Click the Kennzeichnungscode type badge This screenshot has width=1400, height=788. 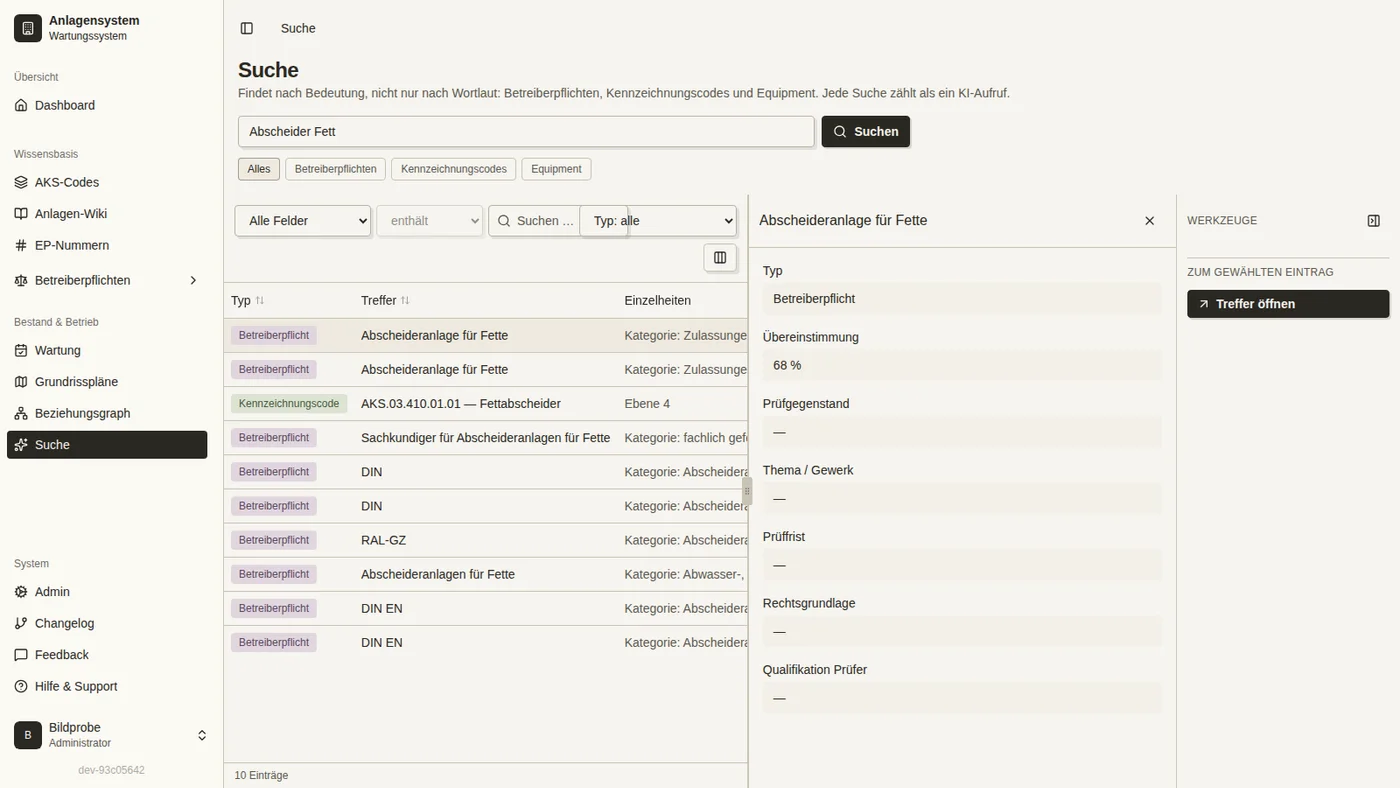289,404
